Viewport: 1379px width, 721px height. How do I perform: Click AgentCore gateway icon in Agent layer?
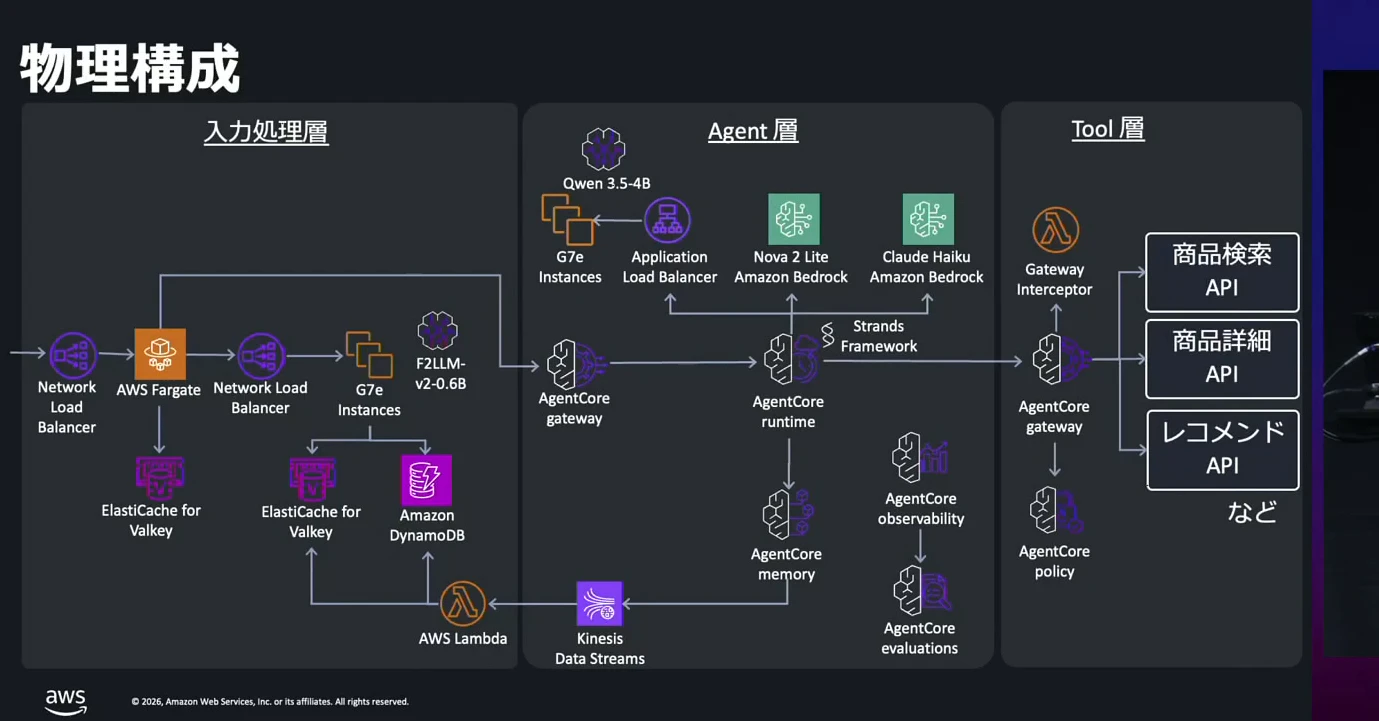click(577, 363)
